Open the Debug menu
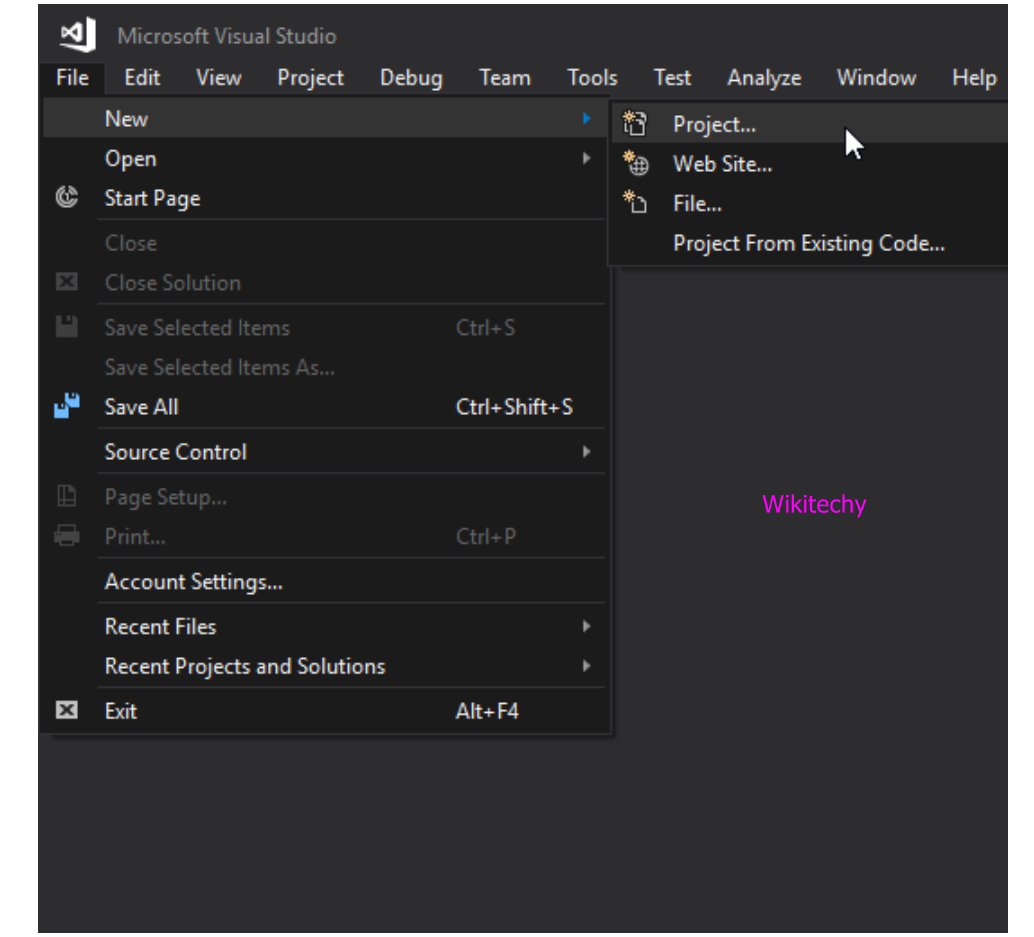 click(x=411, y=78)
